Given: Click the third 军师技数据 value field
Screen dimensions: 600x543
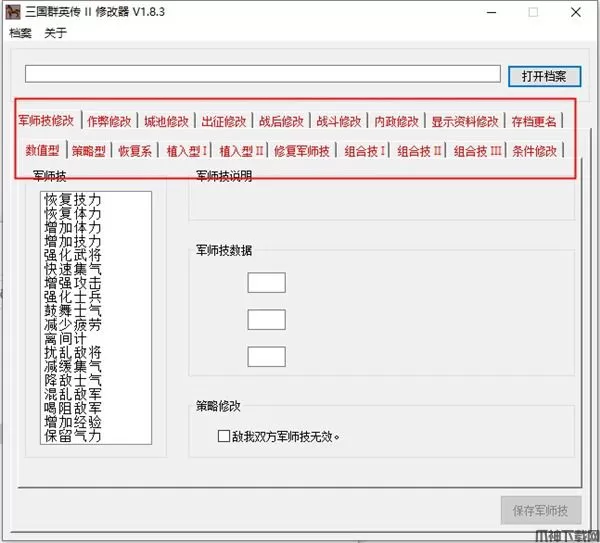Looking at the screenshot, I should (266, 356).
